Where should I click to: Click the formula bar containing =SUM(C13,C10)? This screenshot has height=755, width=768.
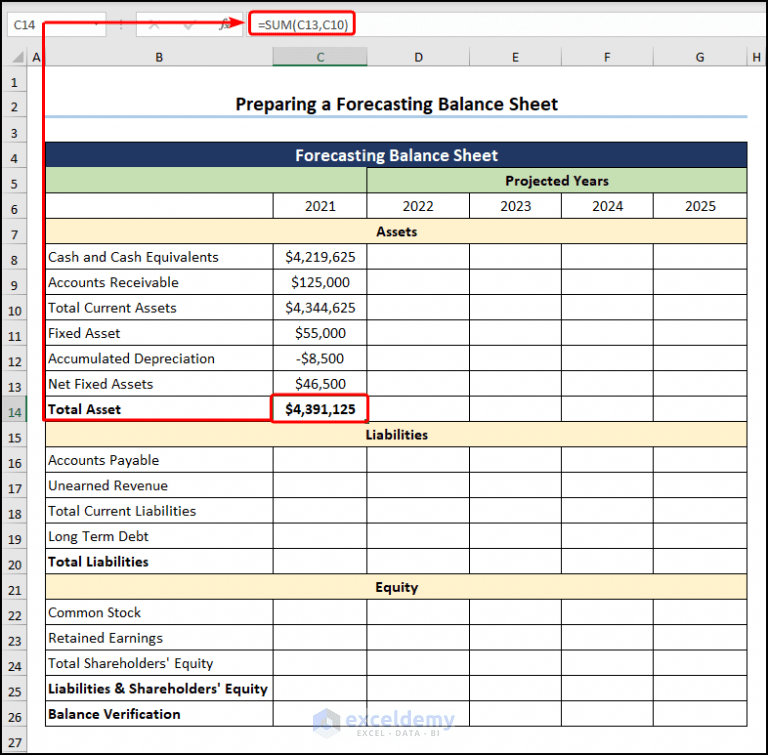pos(507,24)
